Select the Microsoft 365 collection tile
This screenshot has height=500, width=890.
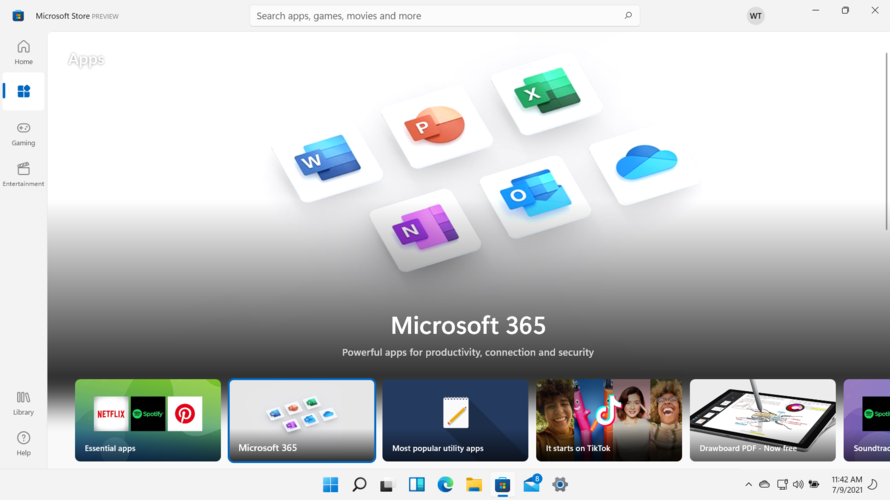tap(302, 420)
